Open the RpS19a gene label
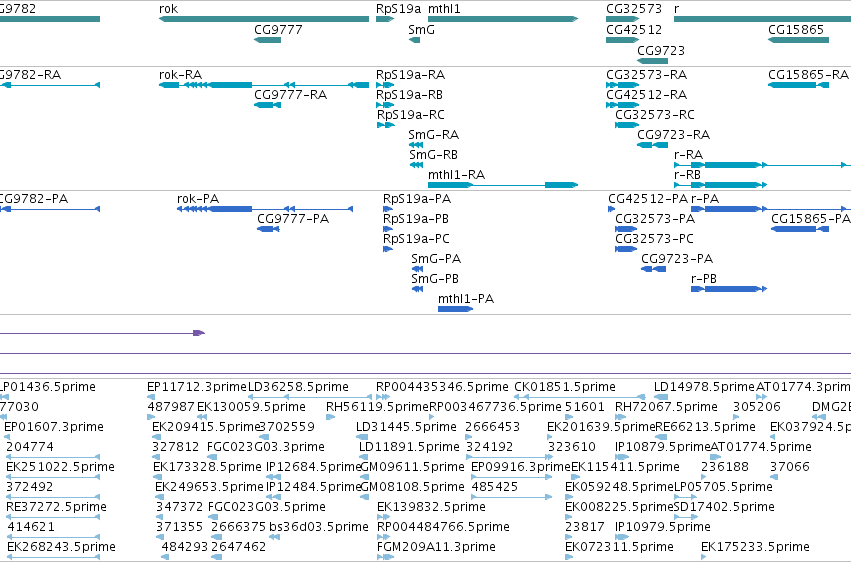This screenshot has height=562, width=851. (x=398, y=9)
